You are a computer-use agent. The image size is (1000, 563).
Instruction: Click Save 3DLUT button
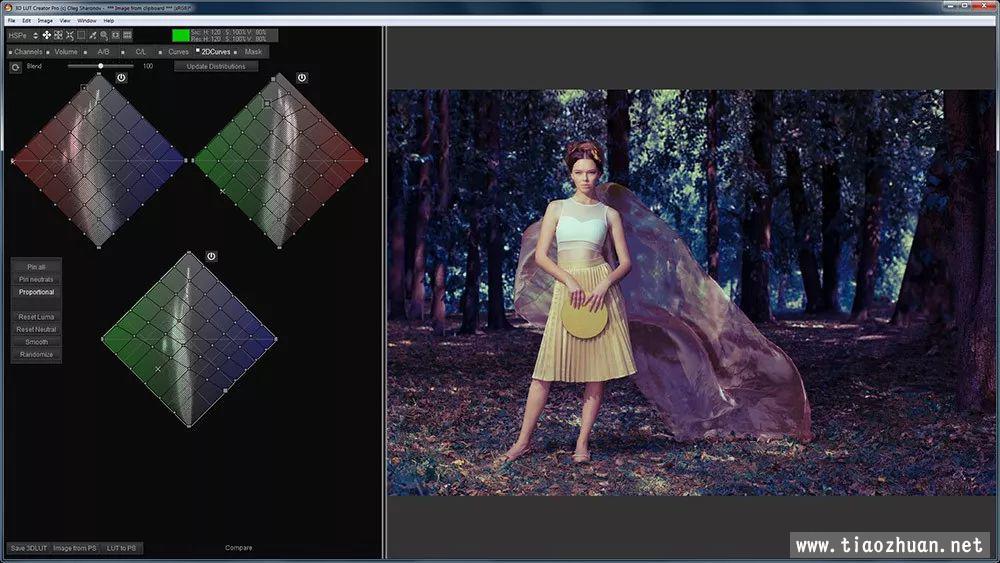coord(29,548)
